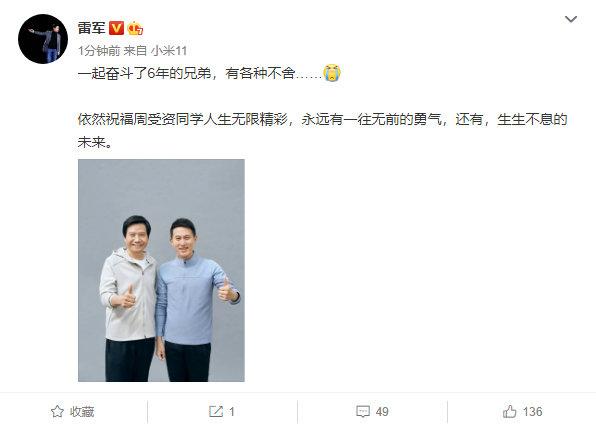Click the round profile avatar

(x=43, y=39)
